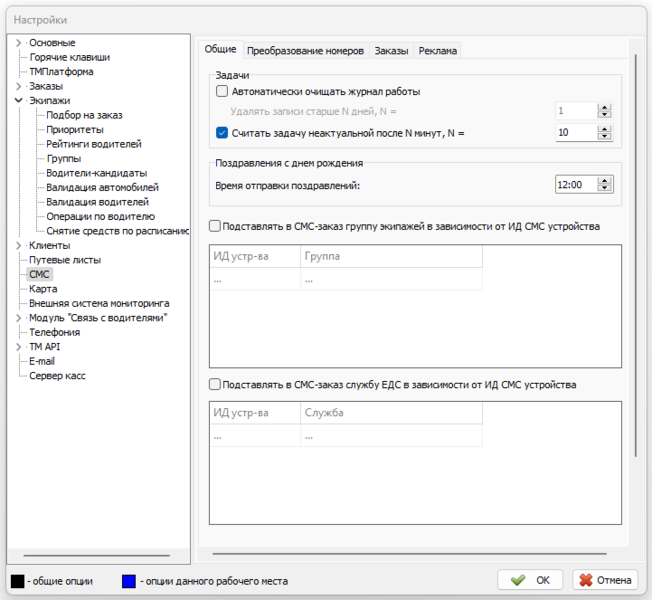Click the minutes N value field
This screenshot has width=652, height=600.
[576, 132]
